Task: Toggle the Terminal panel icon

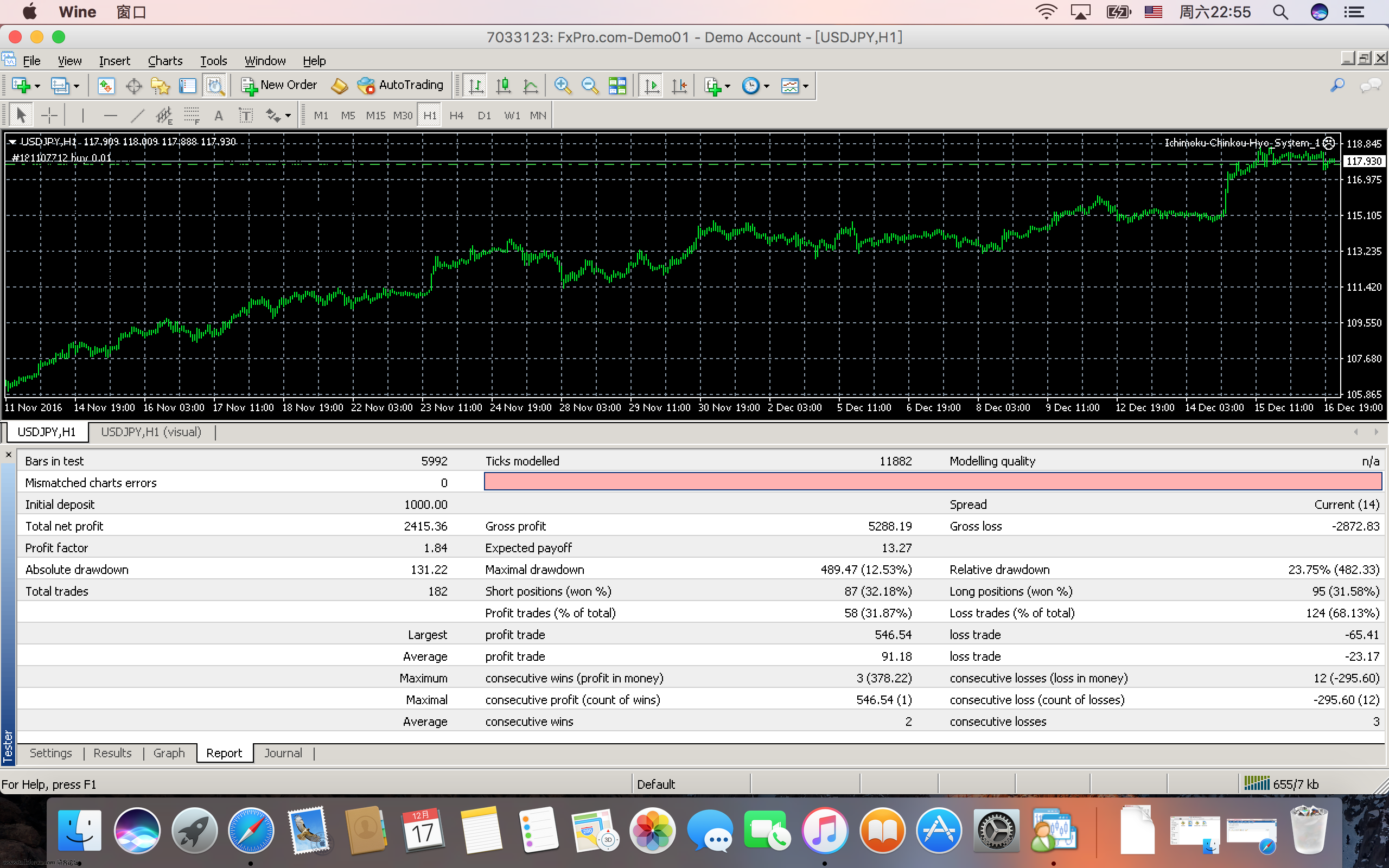Action: click(188, 86)
